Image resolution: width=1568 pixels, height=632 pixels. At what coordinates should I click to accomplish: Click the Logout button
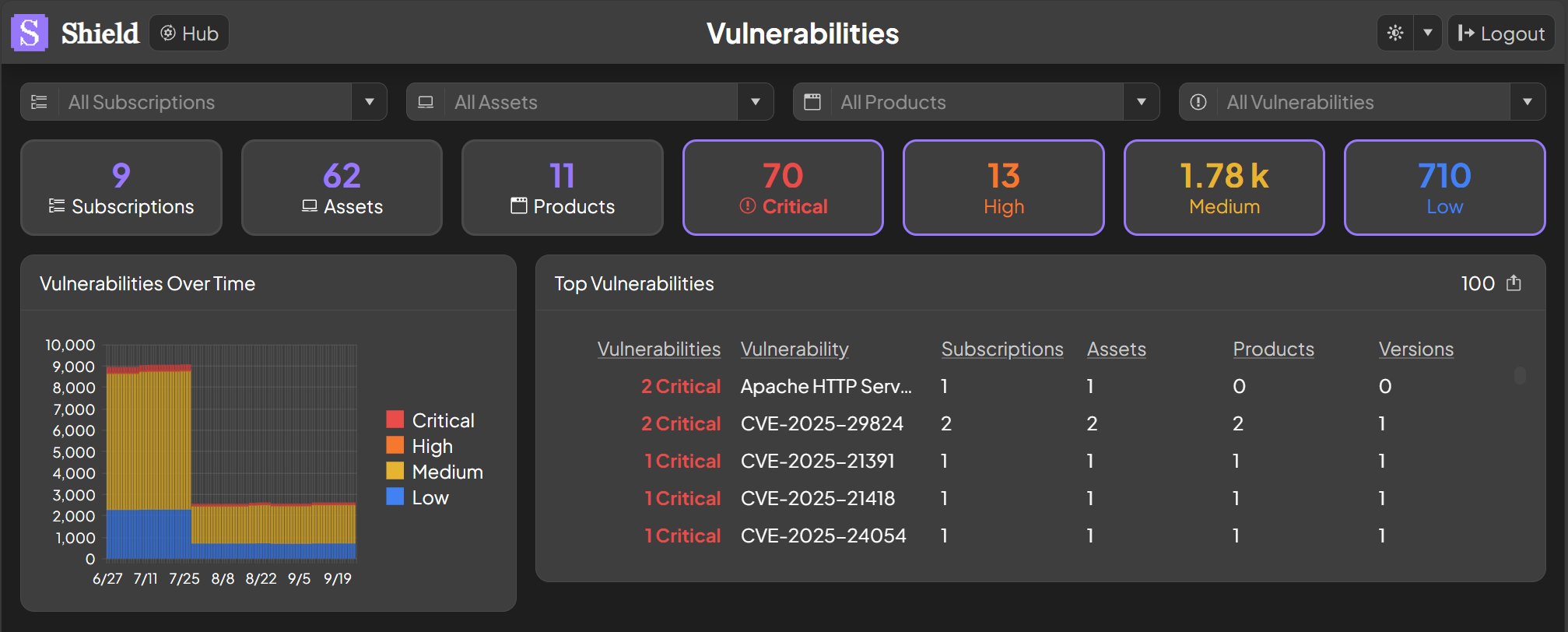[1501, 33]
